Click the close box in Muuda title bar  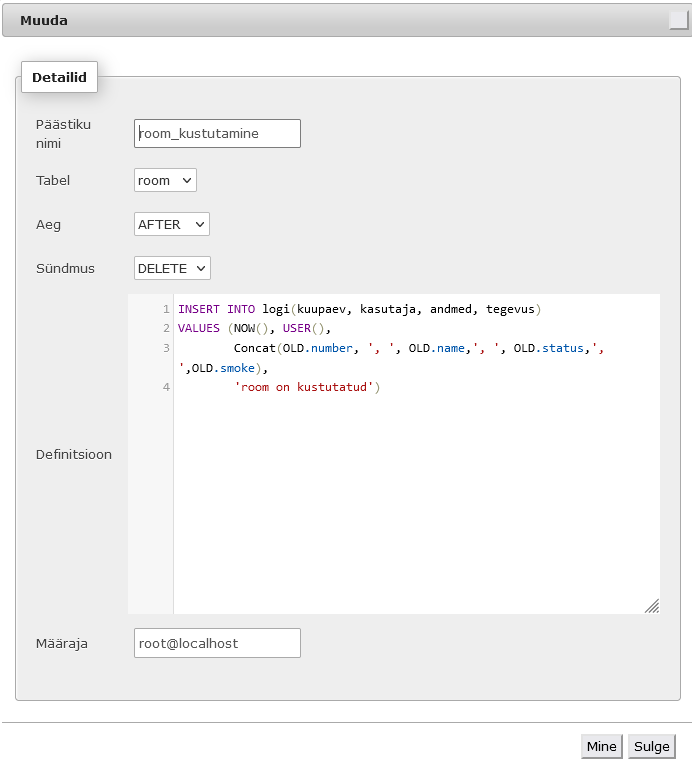point(679,20)
